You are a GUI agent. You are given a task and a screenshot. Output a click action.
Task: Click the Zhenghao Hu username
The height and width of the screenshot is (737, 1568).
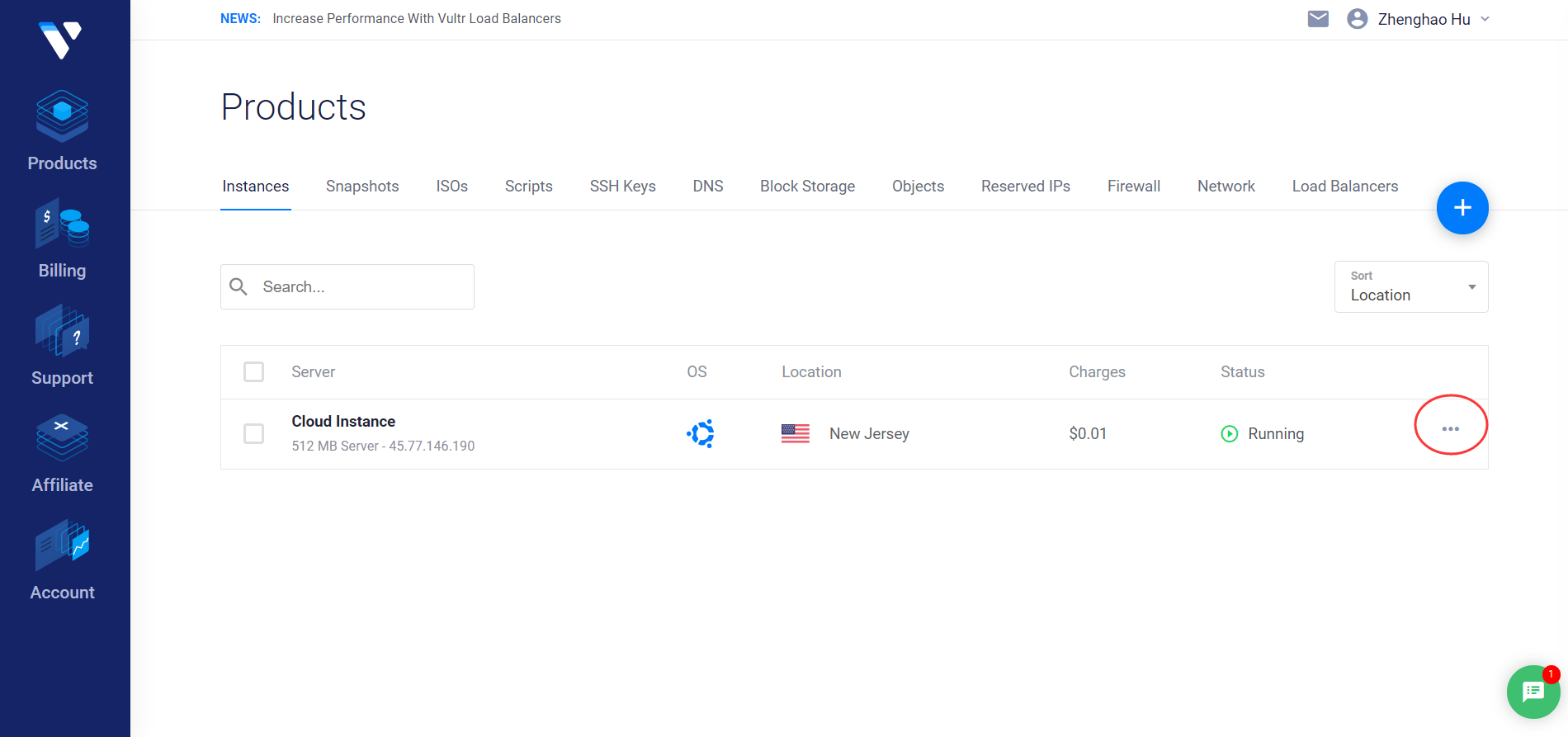point(1424,19)
